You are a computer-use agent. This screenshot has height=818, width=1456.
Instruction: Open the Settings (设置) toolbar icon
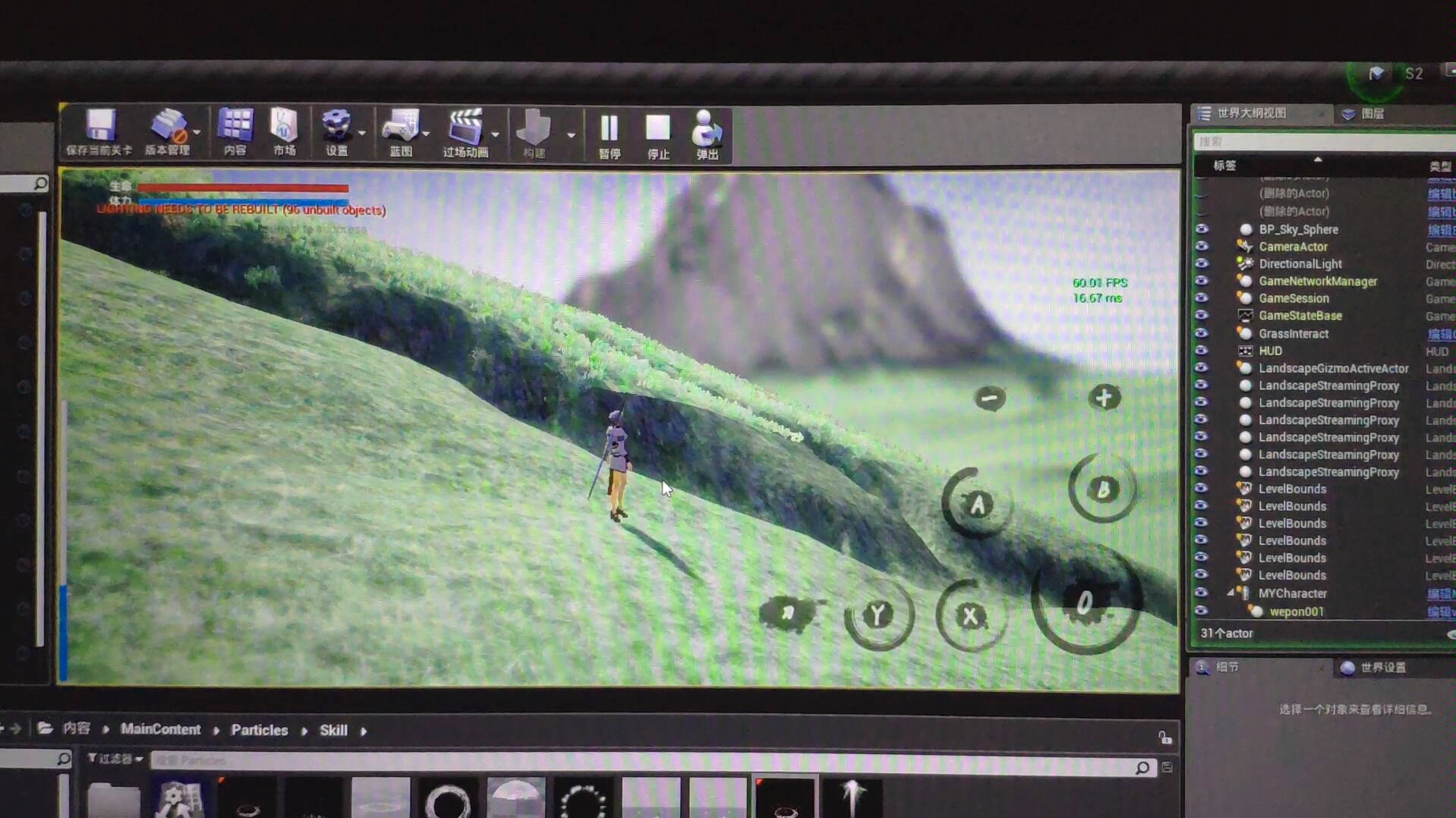point(336,132)
